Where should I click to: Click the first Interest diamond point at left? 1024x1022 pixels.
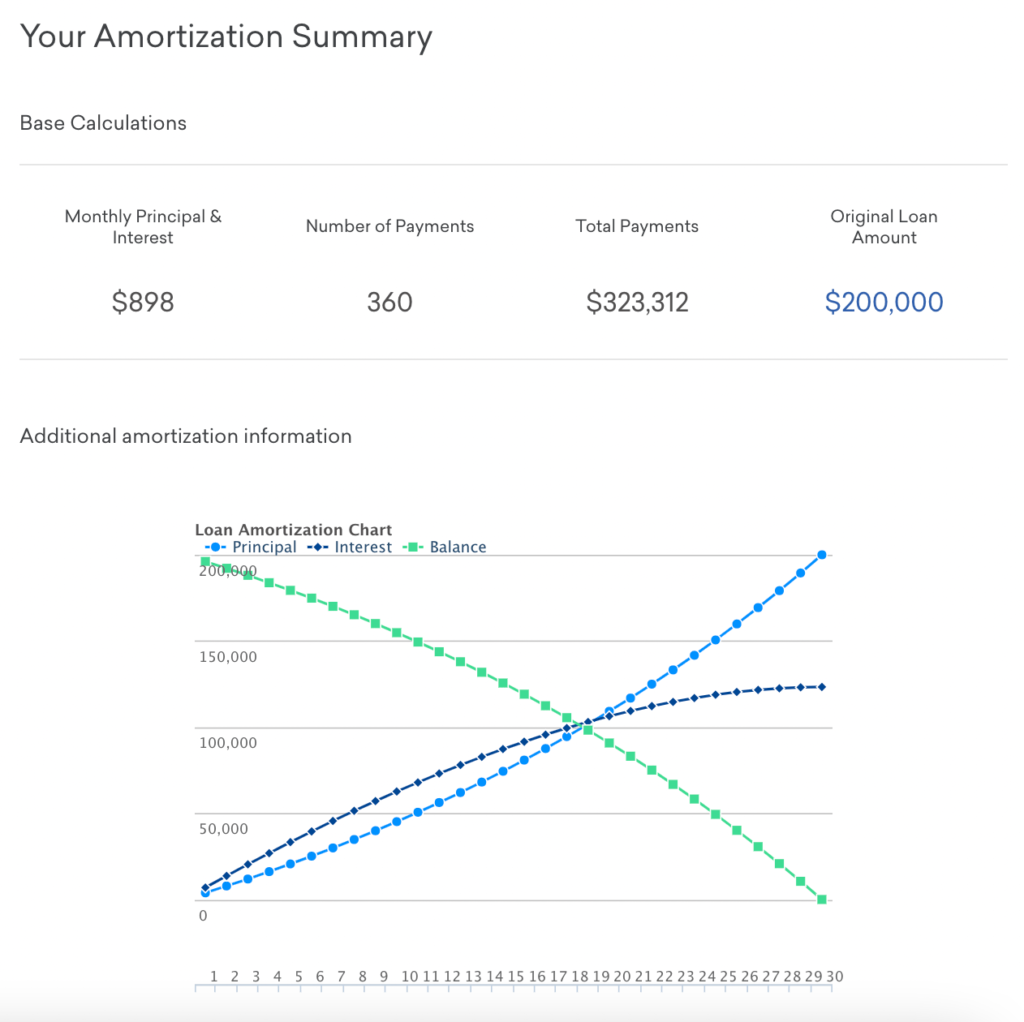(205, 887)
